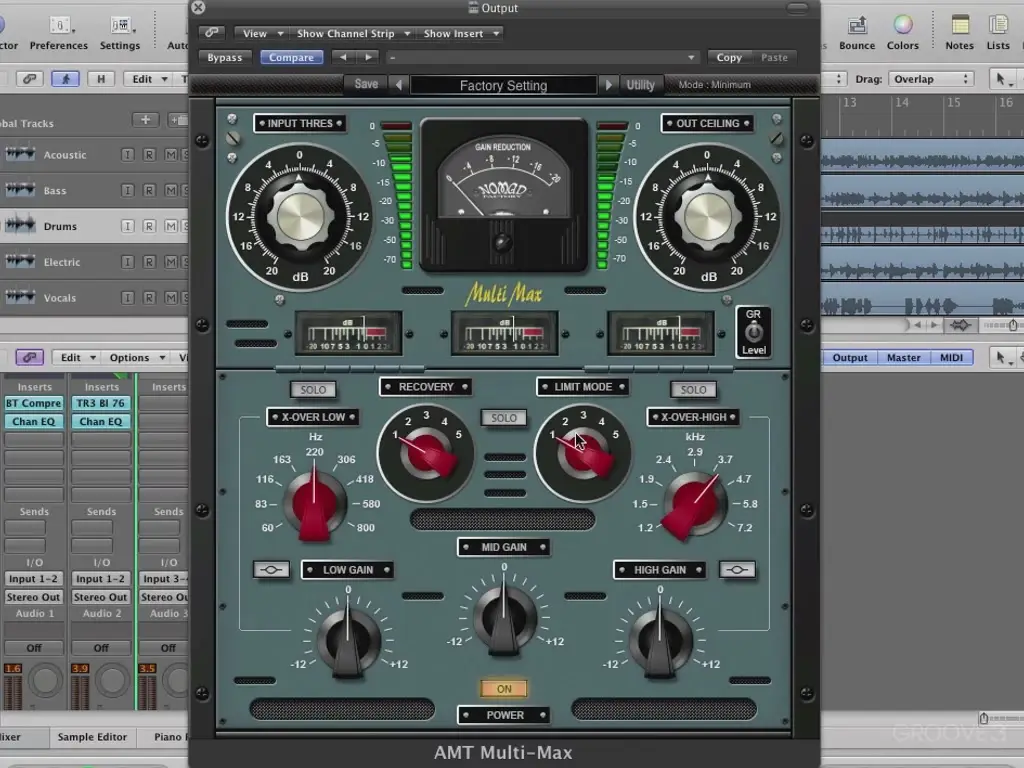Screen dimensions: 1024x768
Task: Paste the plugin settings
Action: pyautogui.click(x=774, y=57)
